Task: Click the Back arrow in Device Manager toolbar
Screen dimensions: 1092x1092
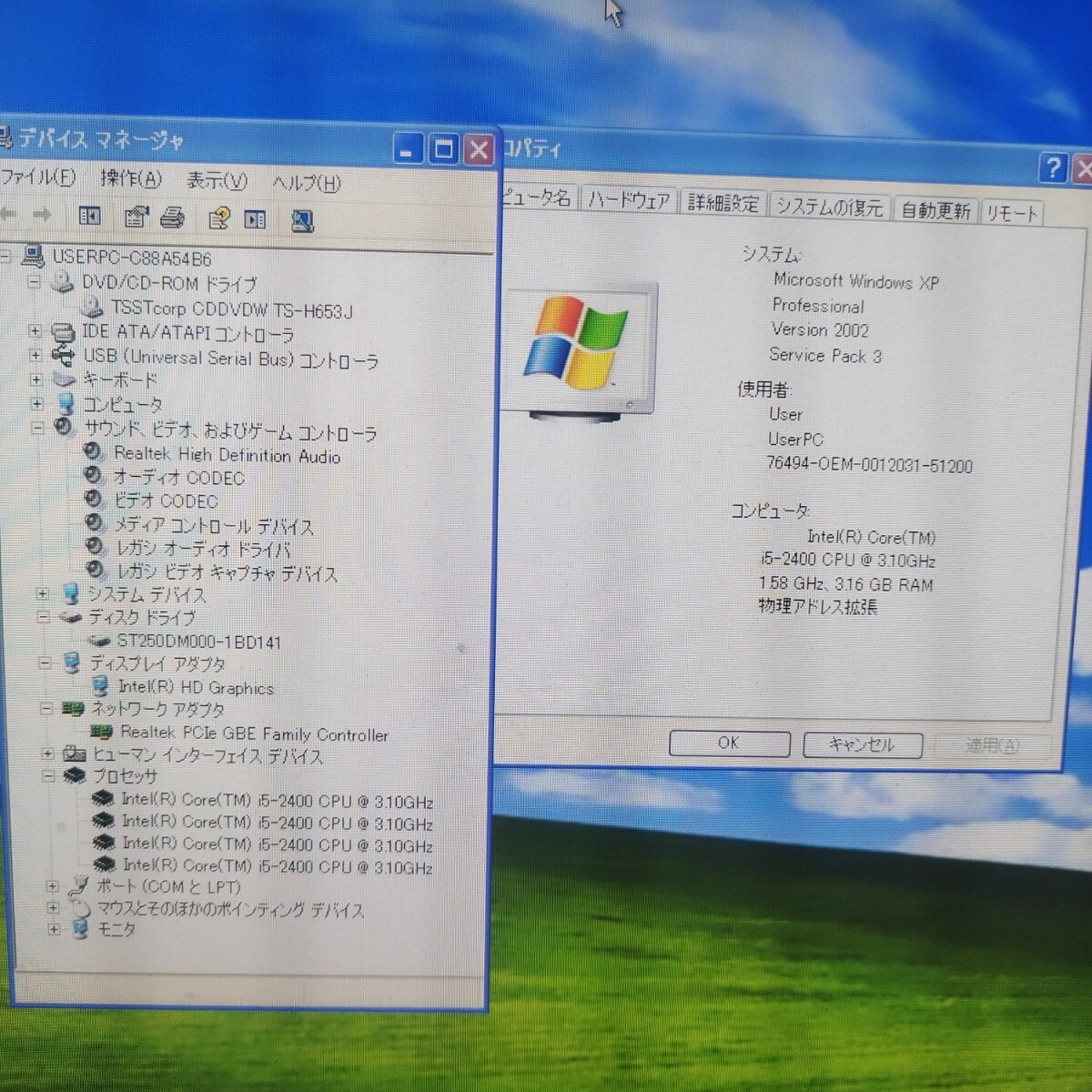Action: coord(8,215)
